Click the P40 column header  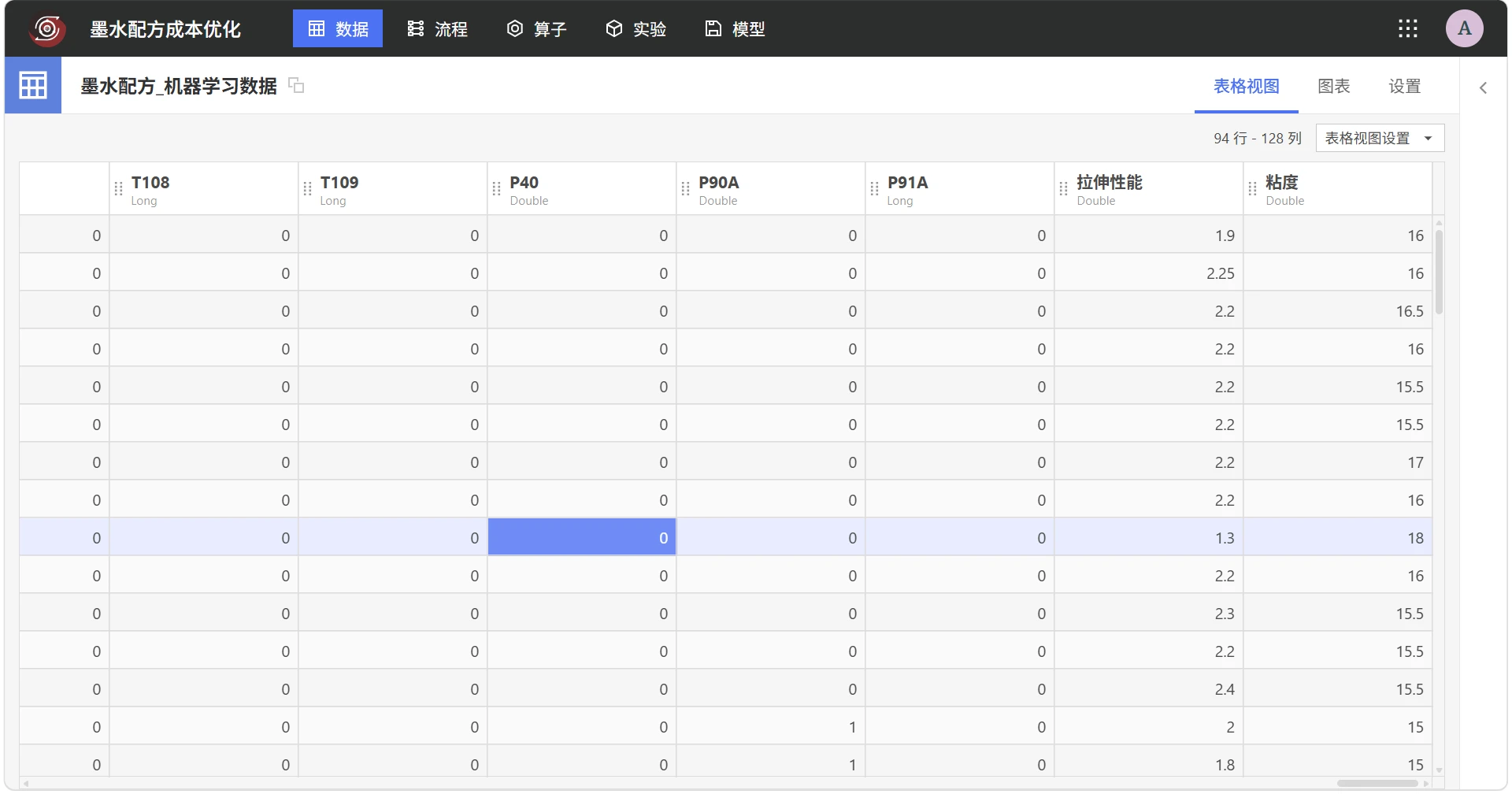pos(582,189)
